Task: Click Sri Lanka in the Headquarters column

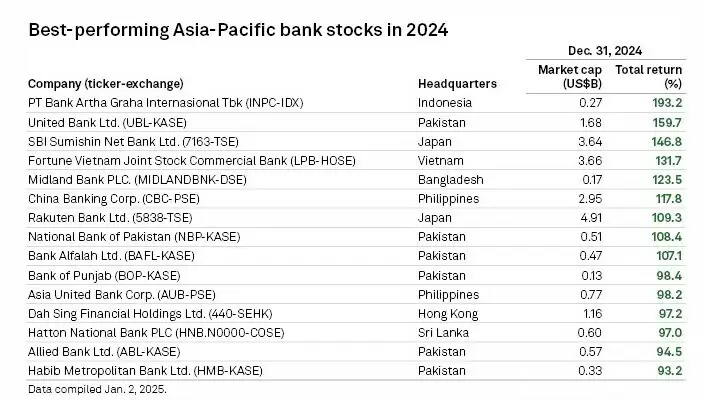Action: pyautogui.click(x=441, y=331)
